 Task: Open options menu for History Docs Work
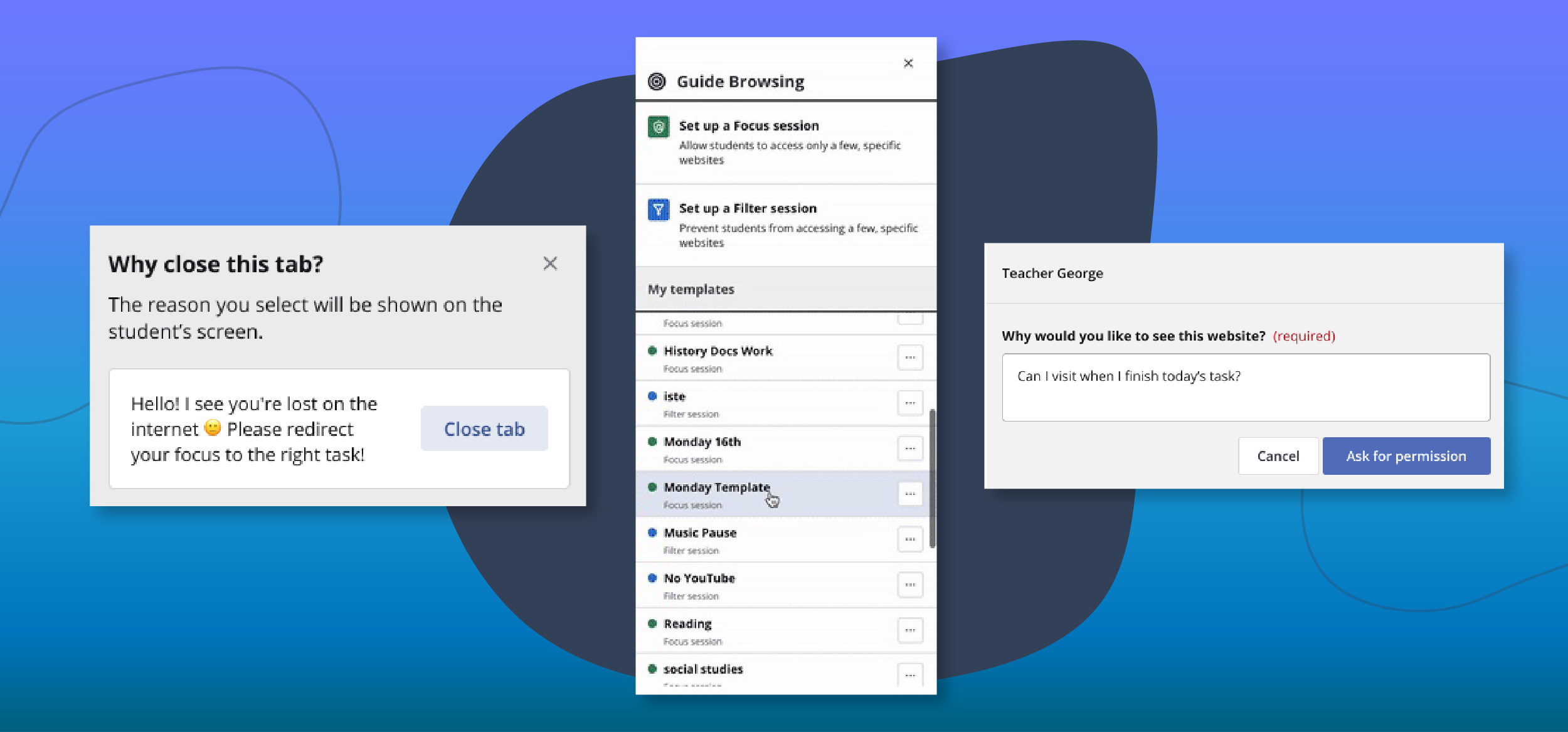click(x=909, y=358)
